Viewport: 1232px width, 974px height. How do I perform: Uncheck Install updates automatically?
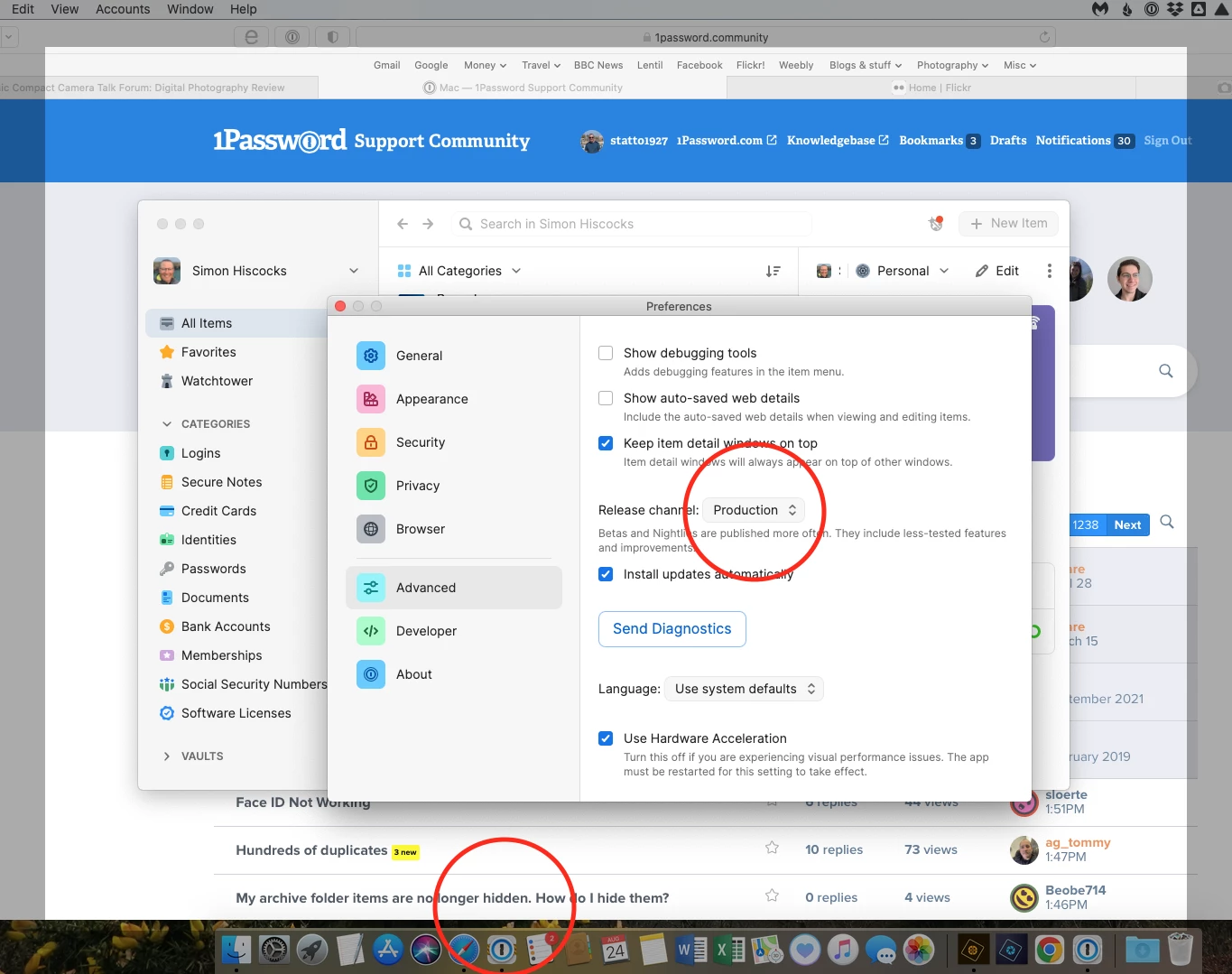tap(606, 574)
